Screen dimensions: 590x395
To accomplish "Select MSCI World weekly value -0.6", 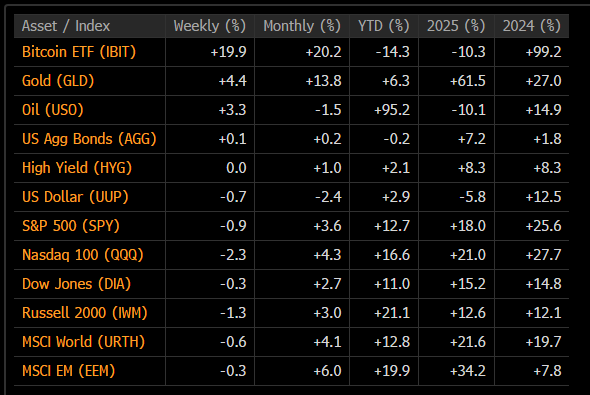I will point(233,342).
